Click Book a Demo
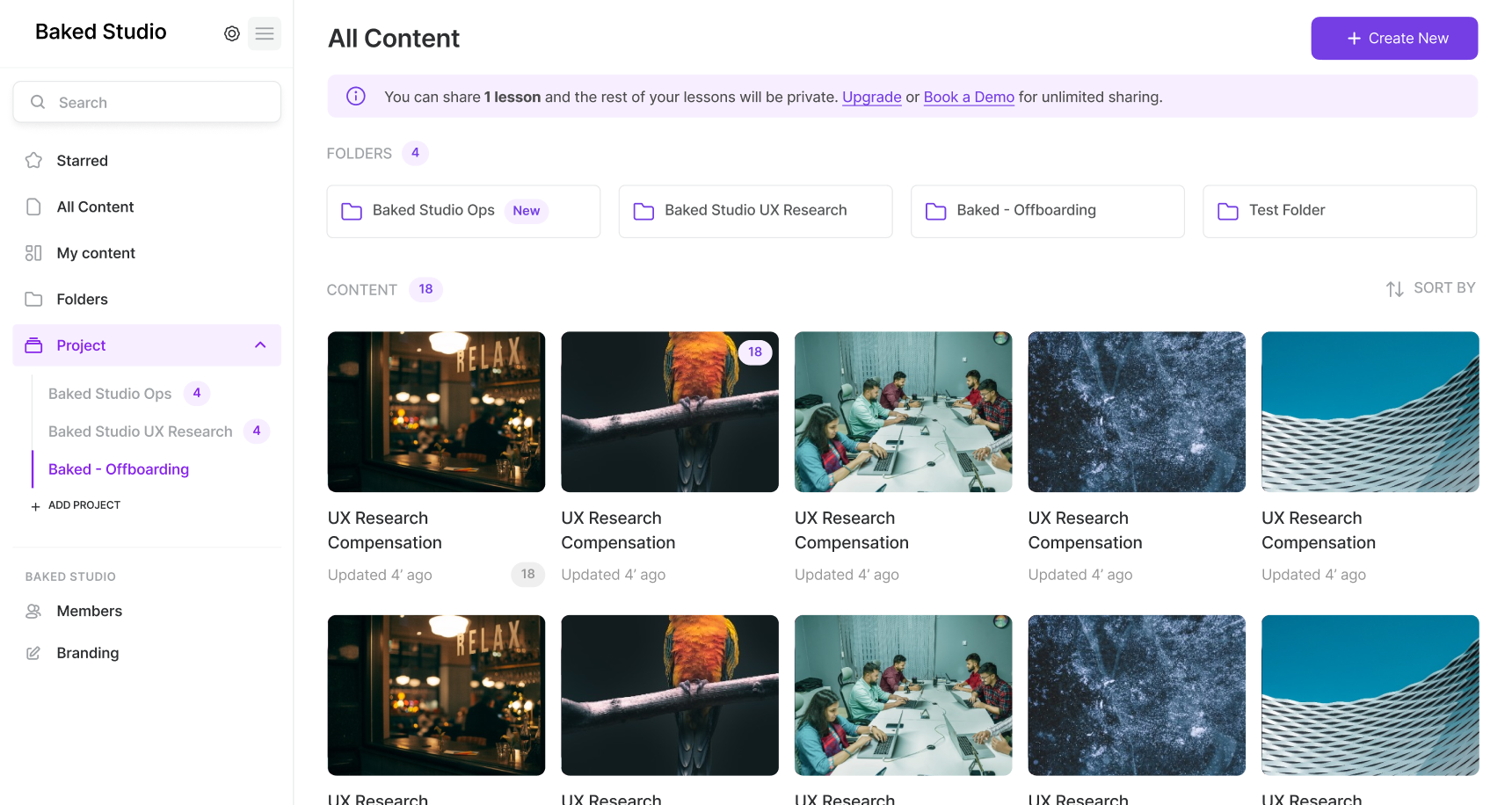The width and height of the screenshot is (1512, 805). point(969,97)
